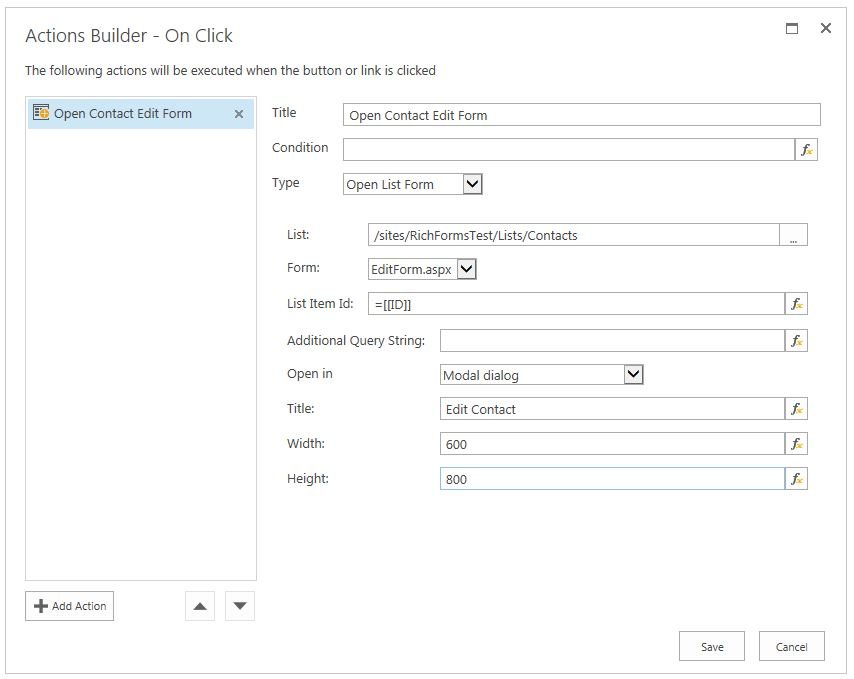Move selected action up
This screenshot has width=854, height=679.
point(200,606)
